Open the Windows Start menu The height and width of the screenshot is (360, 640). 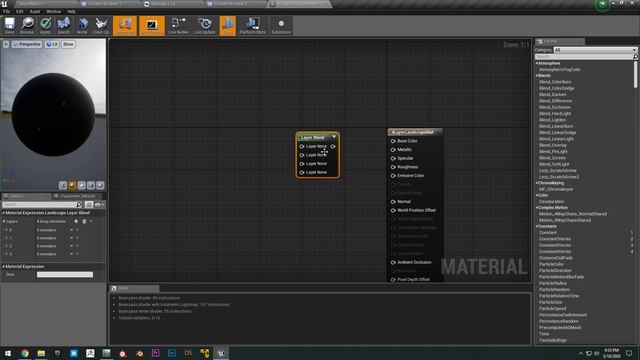[8, 353]
